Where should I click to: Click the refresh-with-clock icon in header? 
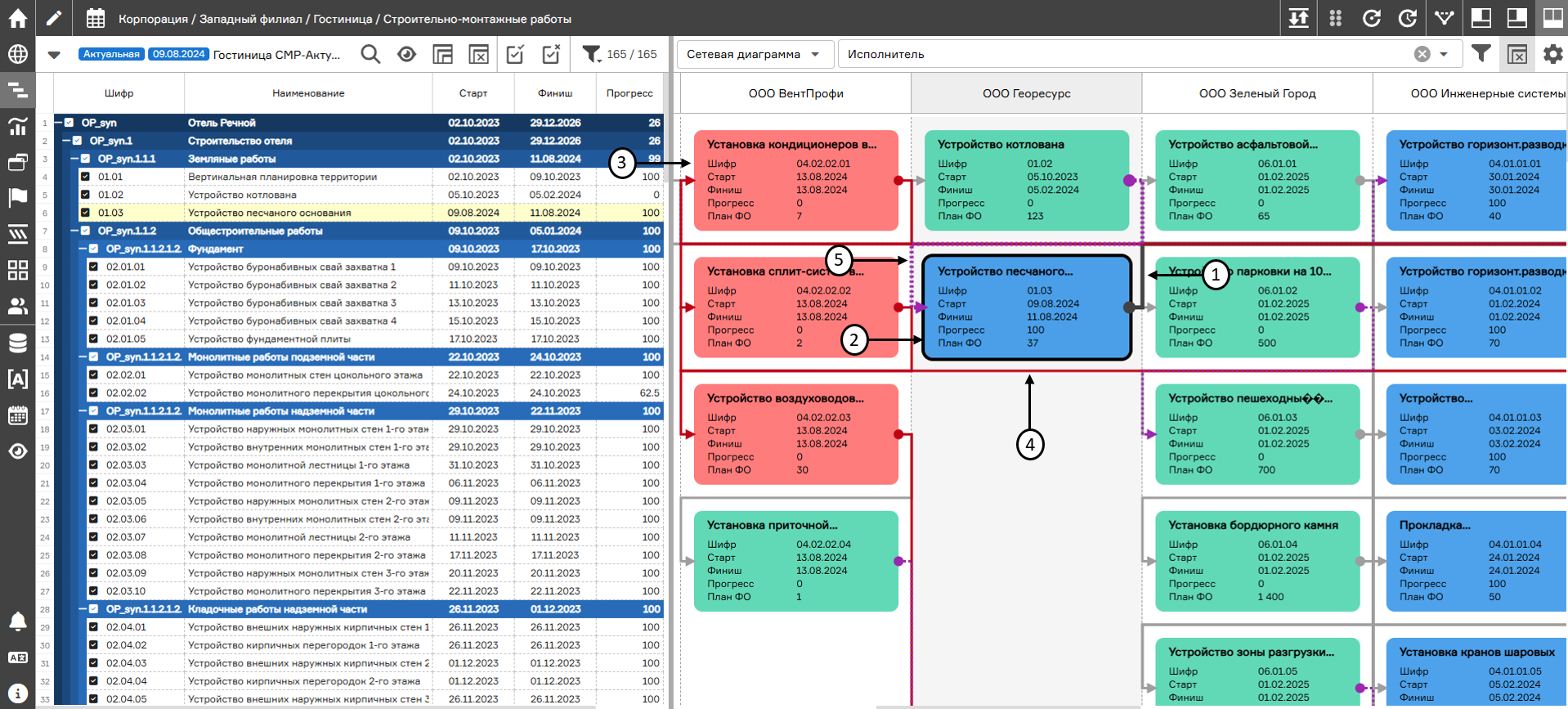click(x=1407, y=18)
